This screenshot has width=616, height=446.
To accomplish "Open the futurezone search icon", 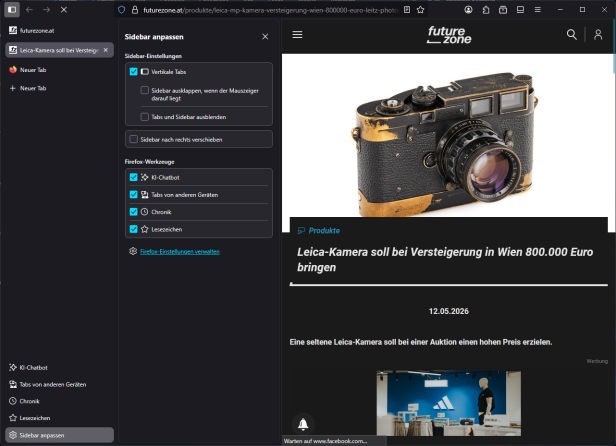I will tap(572, 35).
